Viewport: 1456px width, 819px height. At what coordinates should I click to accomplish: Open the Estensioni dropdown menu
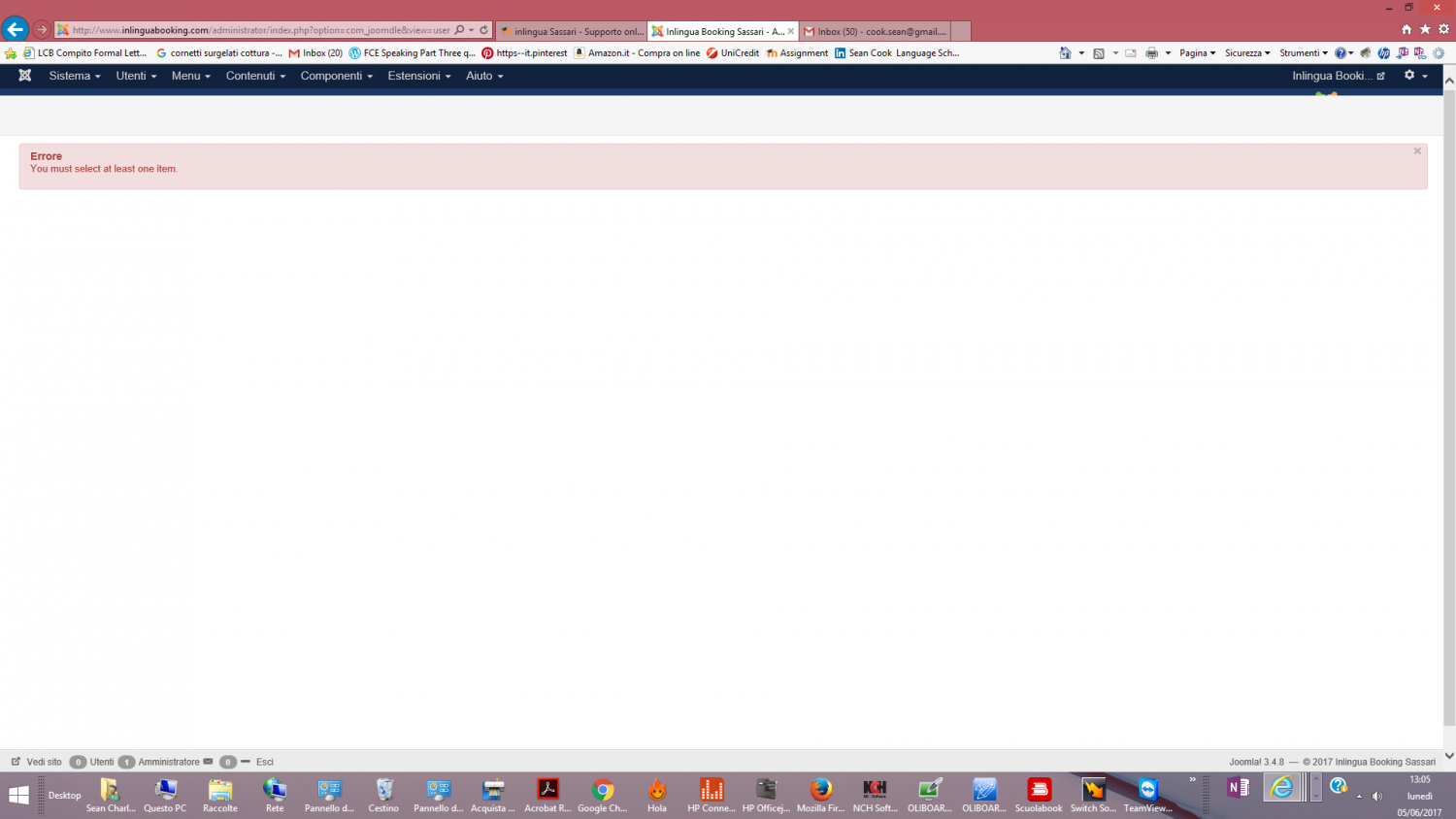pos(418,76)
